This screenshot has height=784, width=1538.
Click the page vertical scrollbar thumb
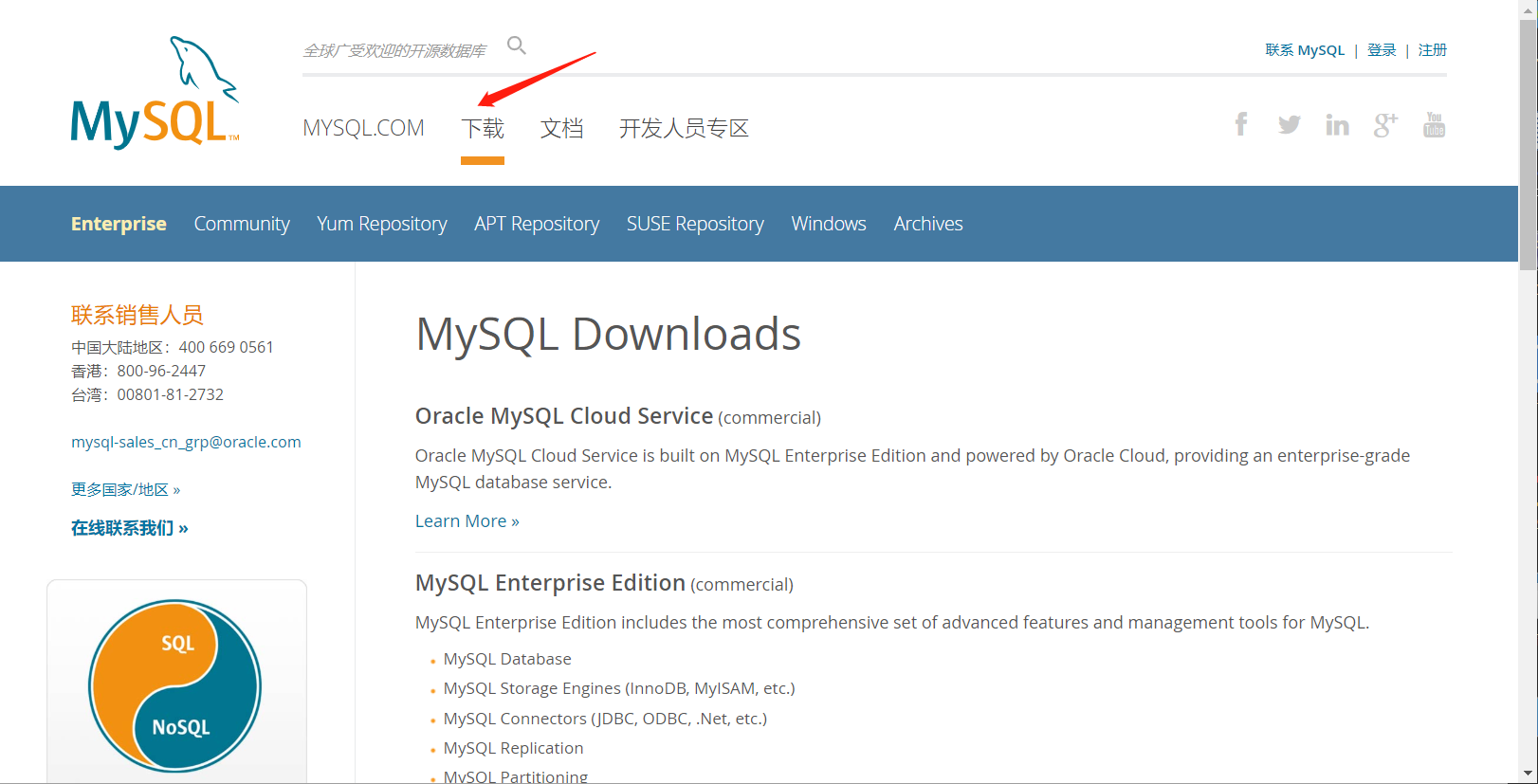point(1528,145)
